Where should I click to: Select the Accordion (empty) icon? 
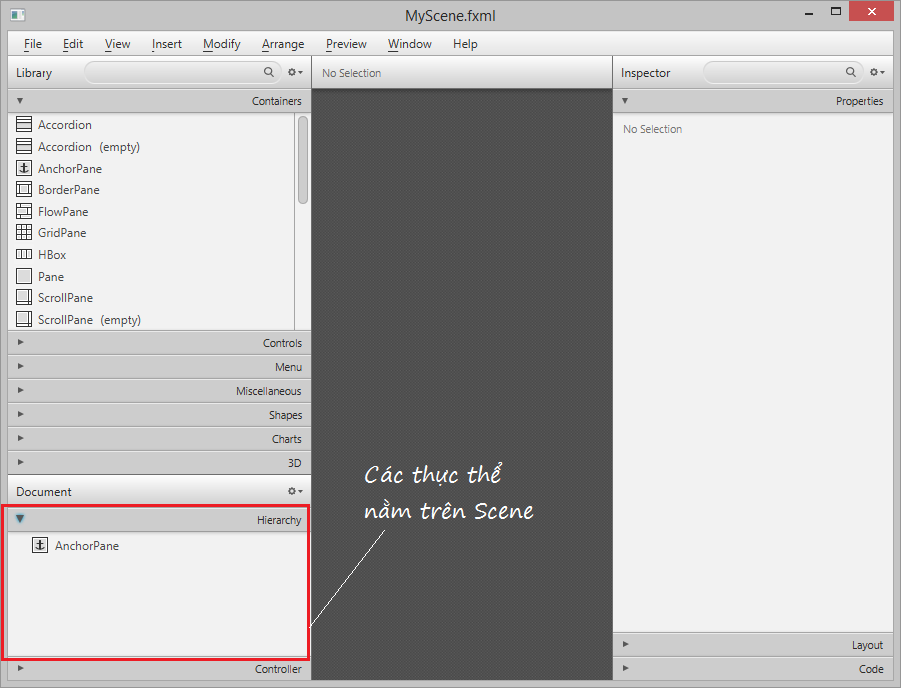(24, 146)
